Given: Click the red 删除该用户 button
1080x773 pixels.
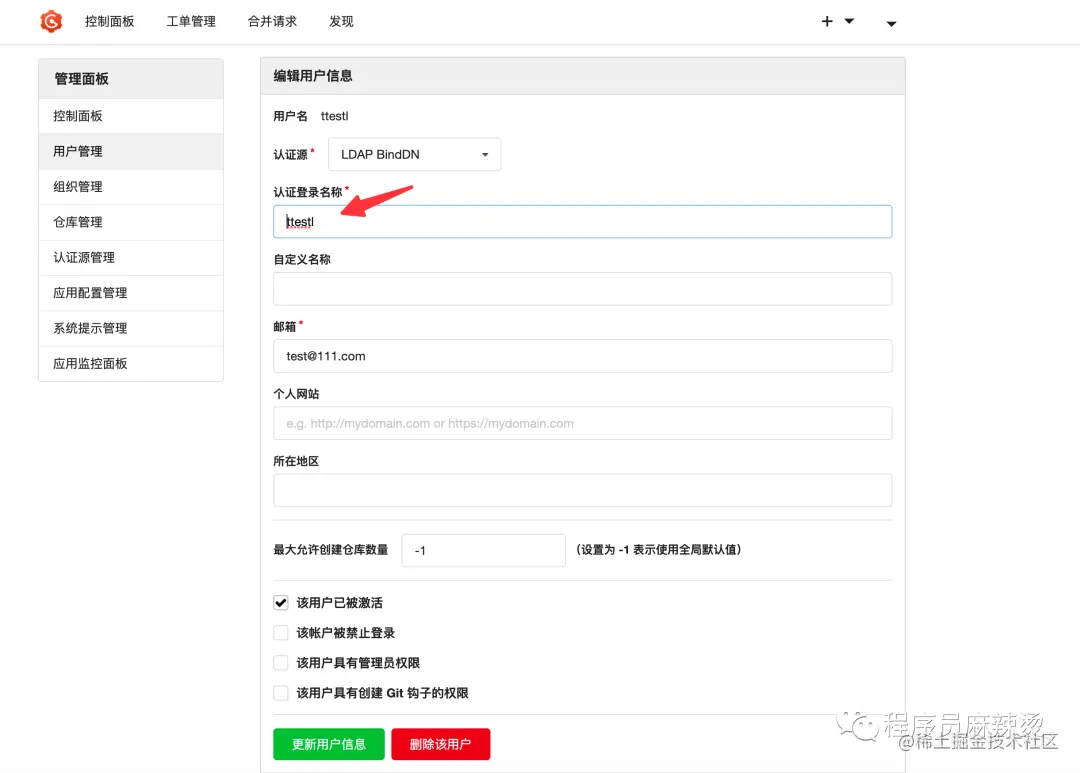Looking at the screenshot, I should (x=441, y=744).
